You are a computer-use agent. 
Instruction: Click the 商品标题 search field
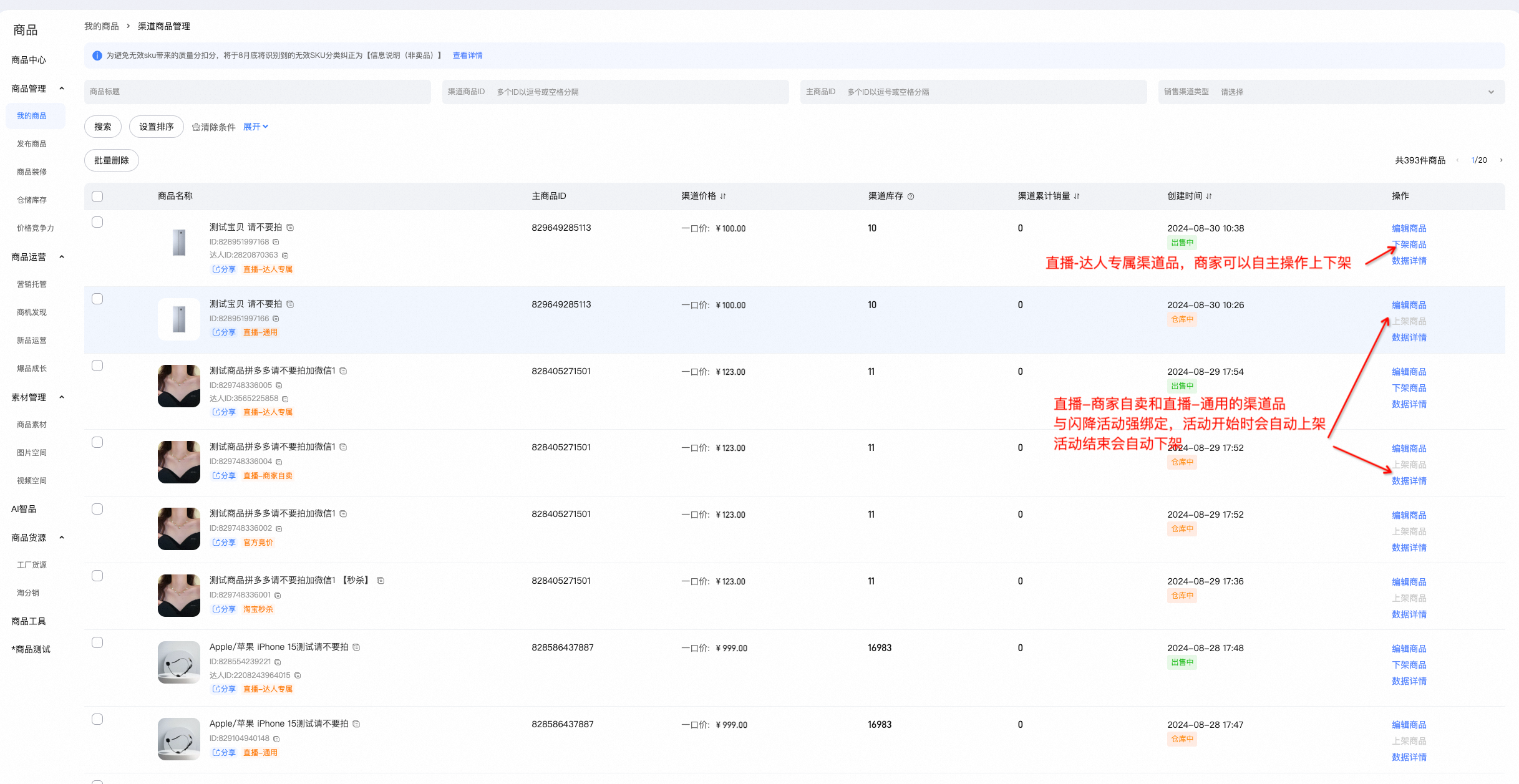[x=258, y=92]
